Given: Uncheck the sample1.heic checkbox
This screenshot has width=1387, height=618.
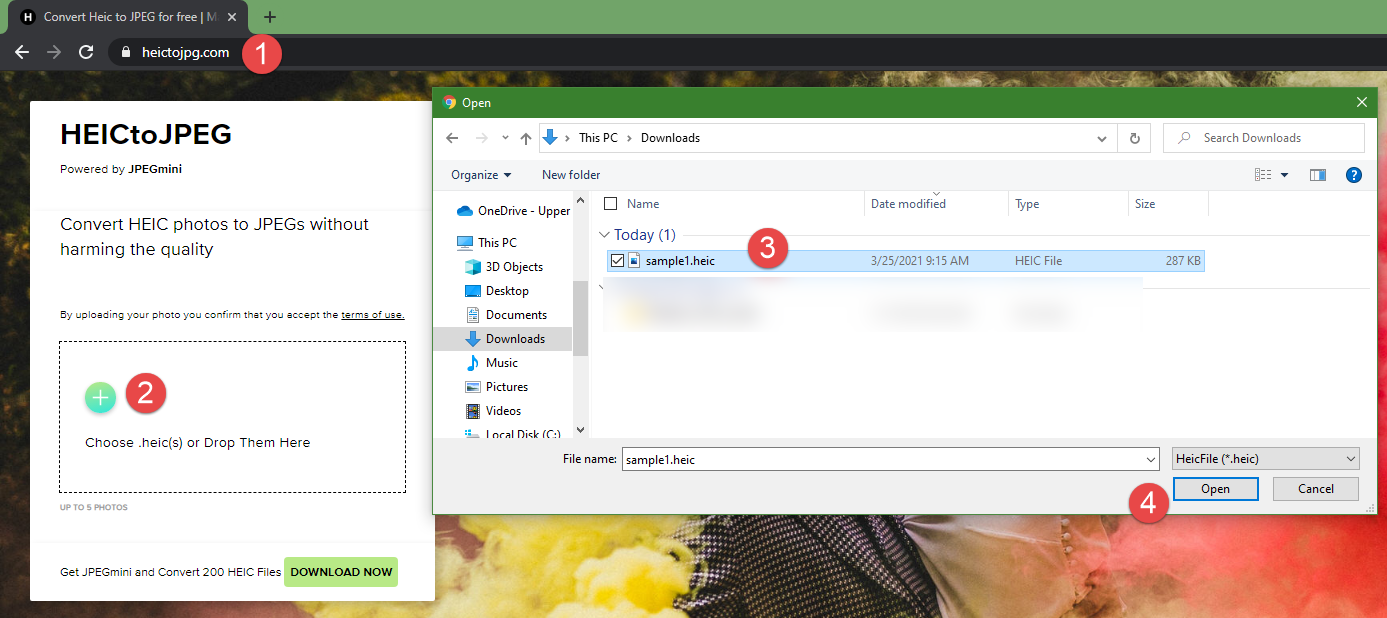Looking at the screenshot, I should tap(616, 261).
